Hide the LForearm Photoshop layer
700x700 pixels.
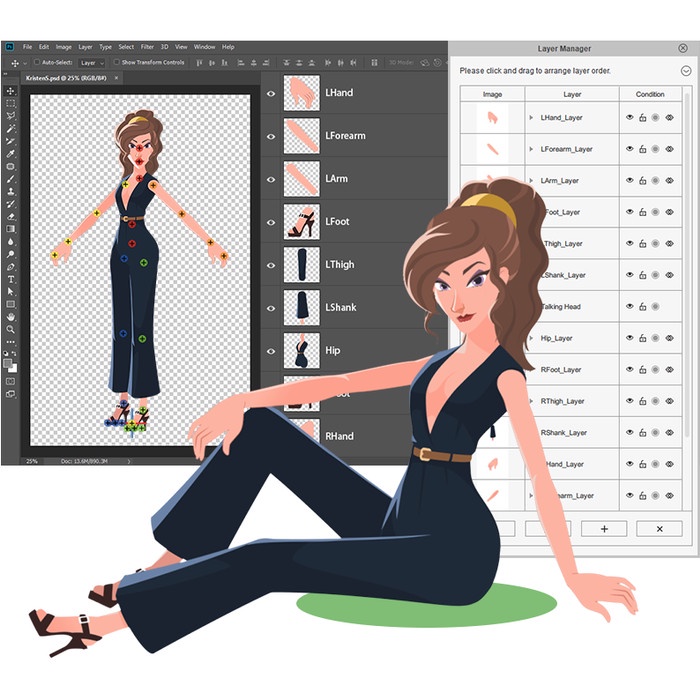click(270, 137)
